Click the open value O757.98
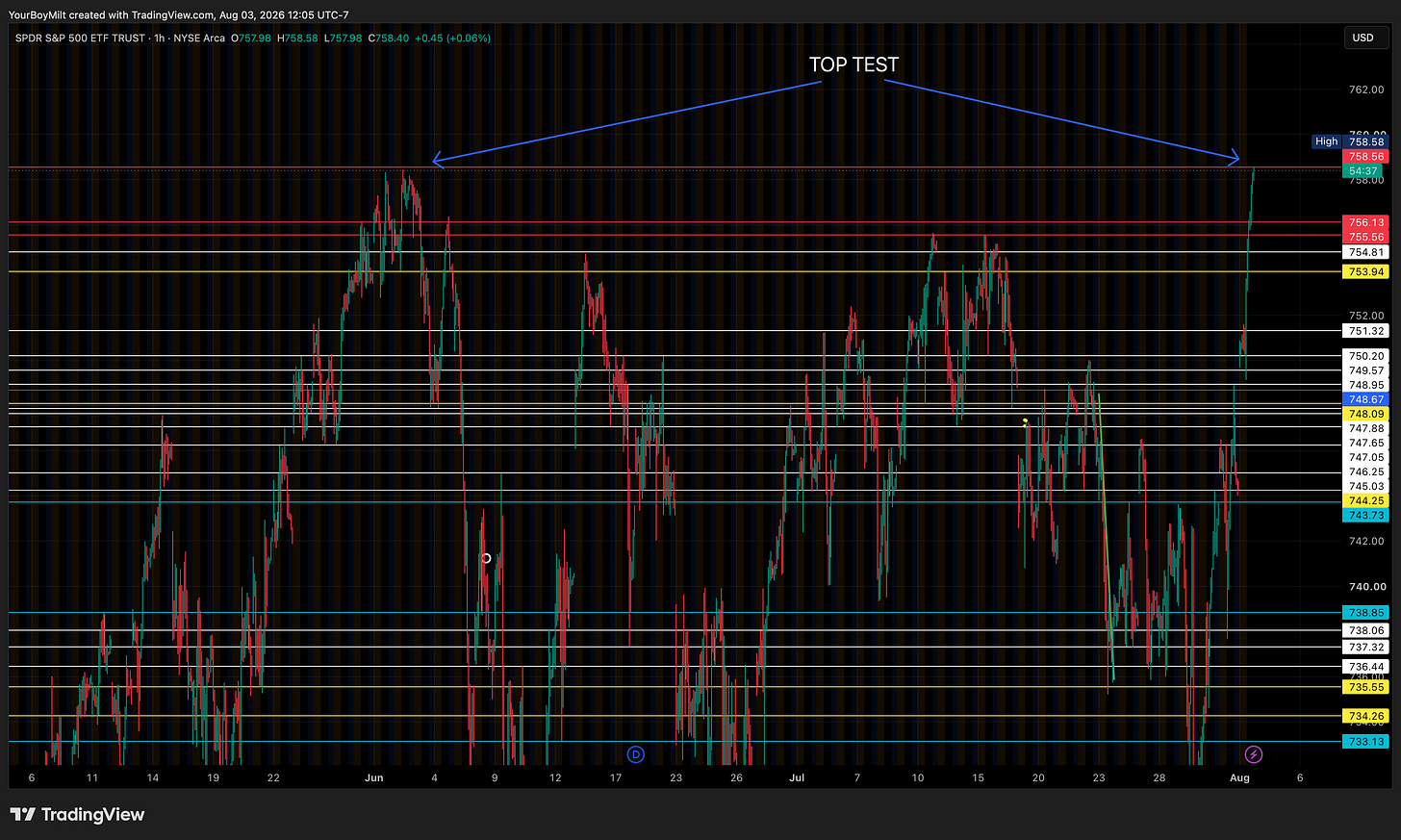1401x840 pixels. pos(252,38)
